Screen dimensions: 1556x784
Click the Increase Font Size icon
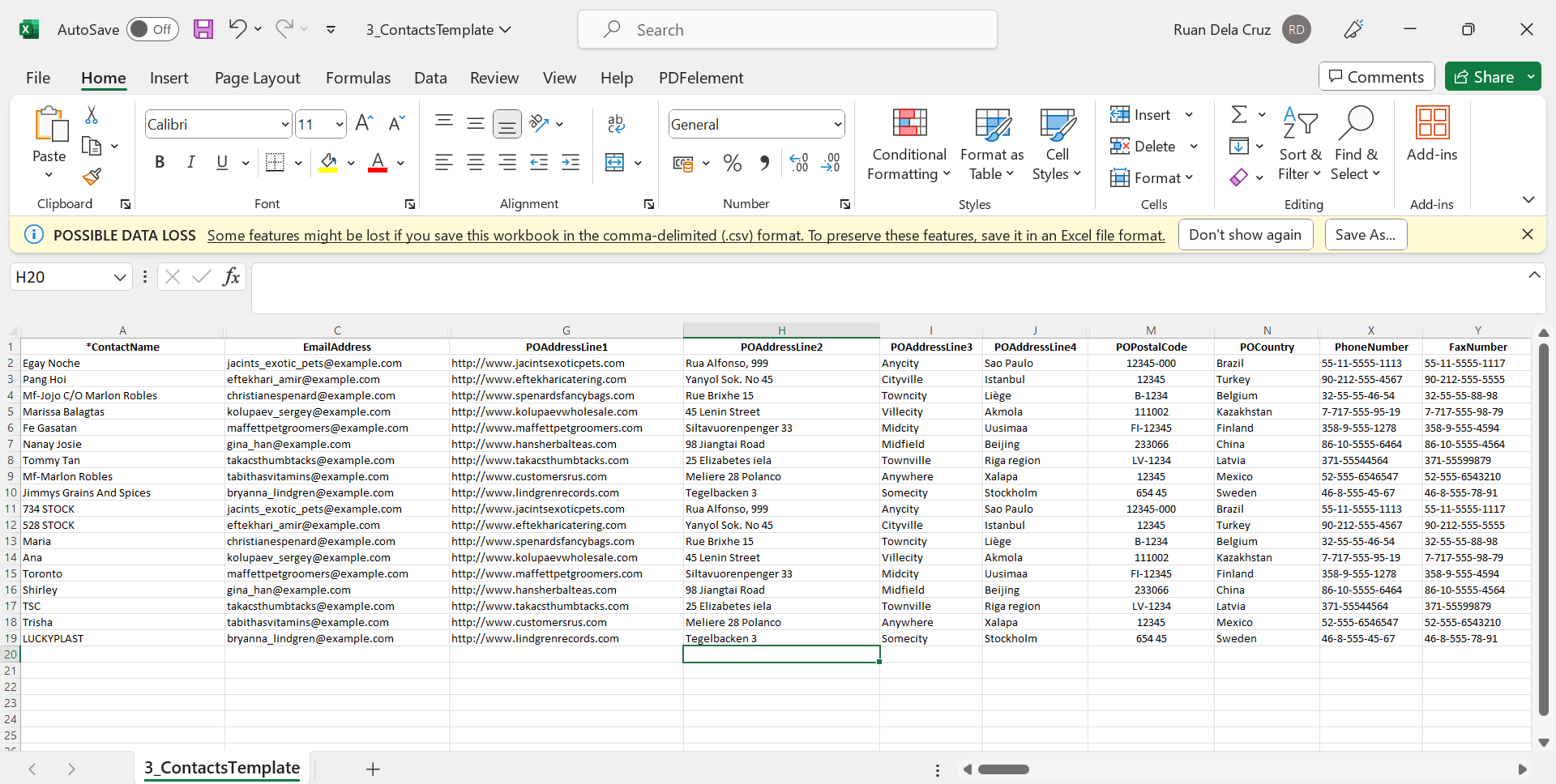point(364,123)
